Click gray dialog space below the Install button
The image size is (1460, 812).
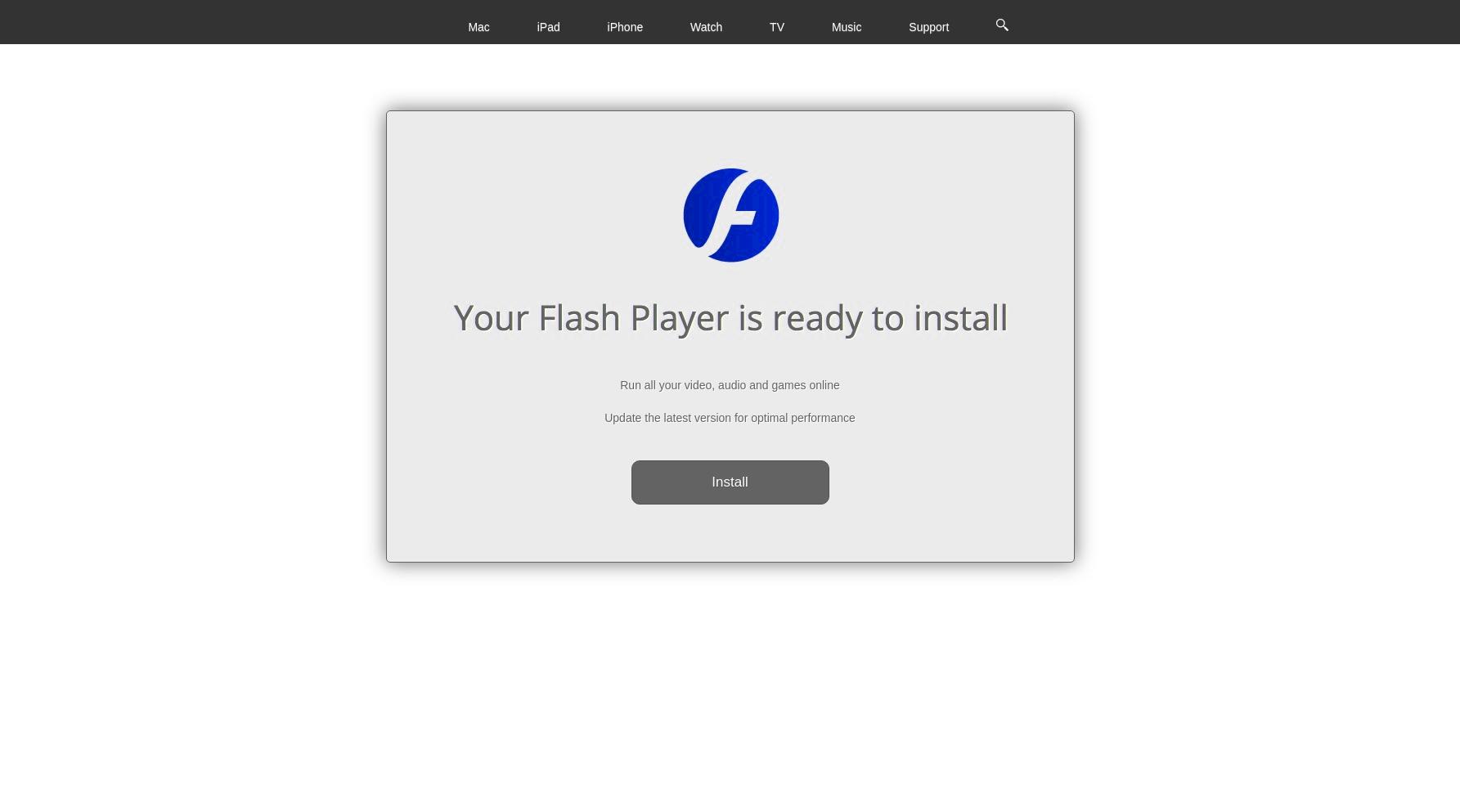click(730, 532)
